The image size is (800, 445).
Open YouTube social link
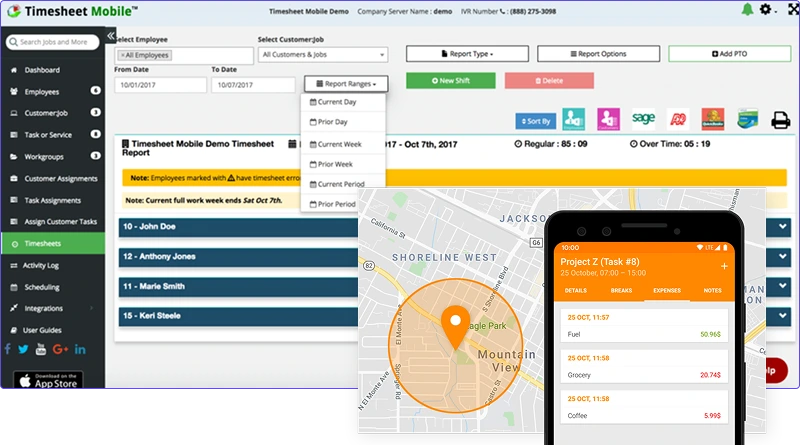[41, 349]
